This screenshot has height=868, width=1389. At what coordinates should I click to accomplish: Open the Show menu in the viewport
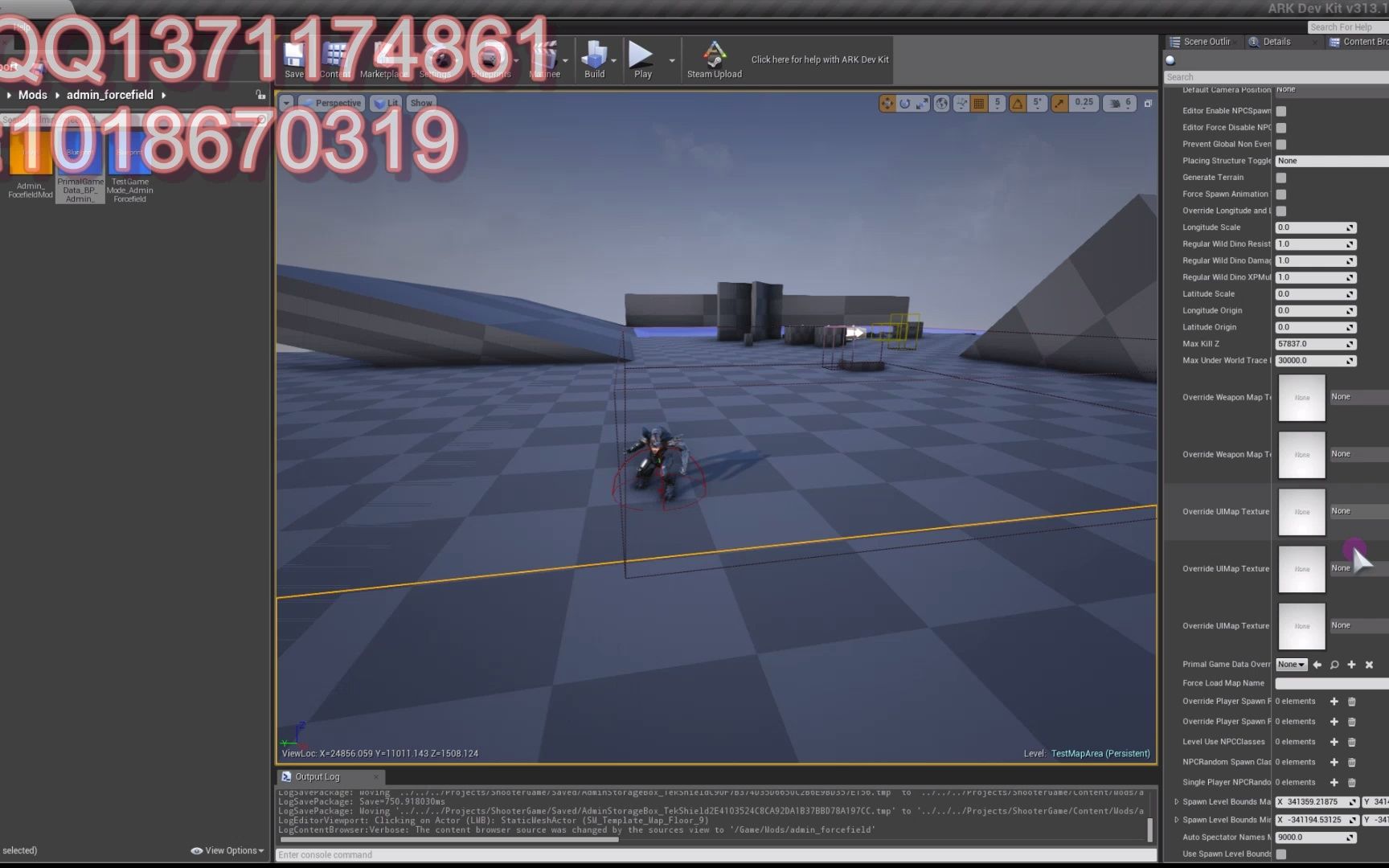[x=421, y=102]
